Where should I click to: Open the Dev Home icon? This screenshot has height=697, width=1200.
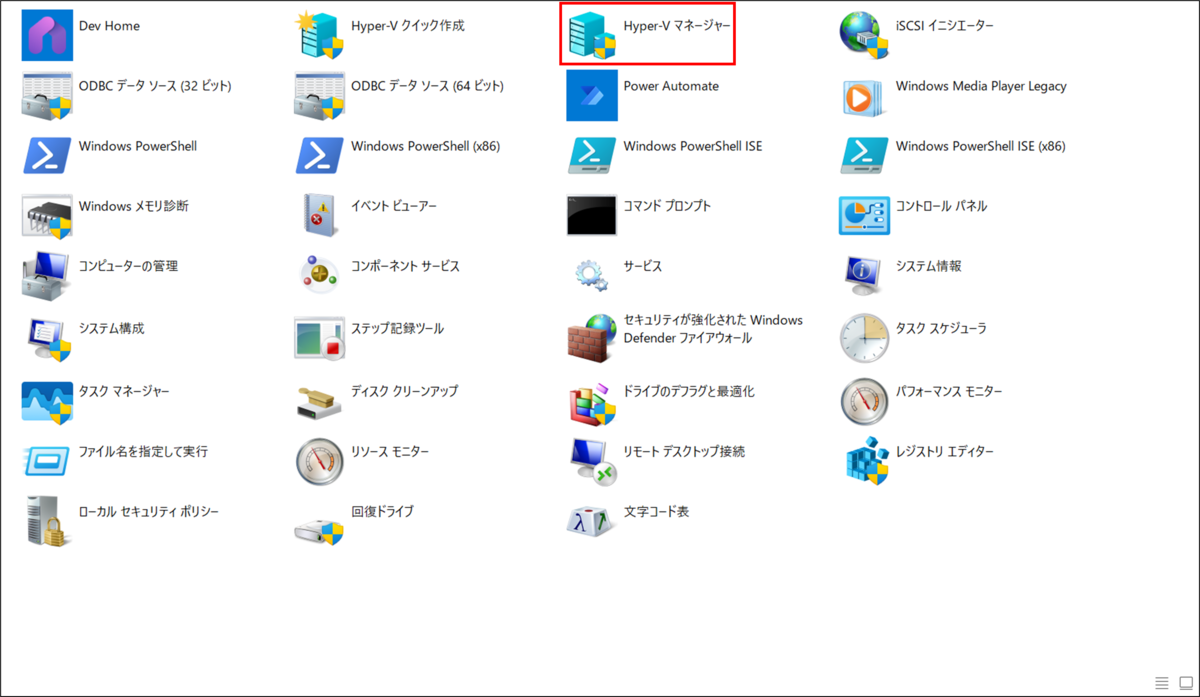coord(47,35)
